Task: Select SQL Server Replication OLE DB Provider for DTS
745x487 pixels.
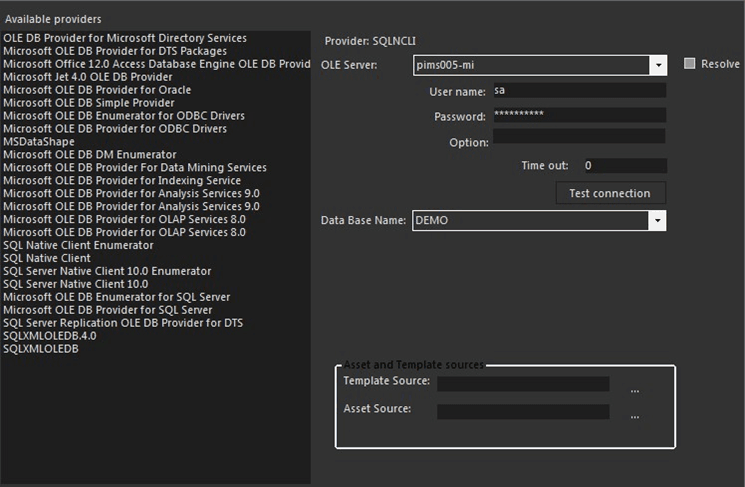Action: [x=123, y=323]
